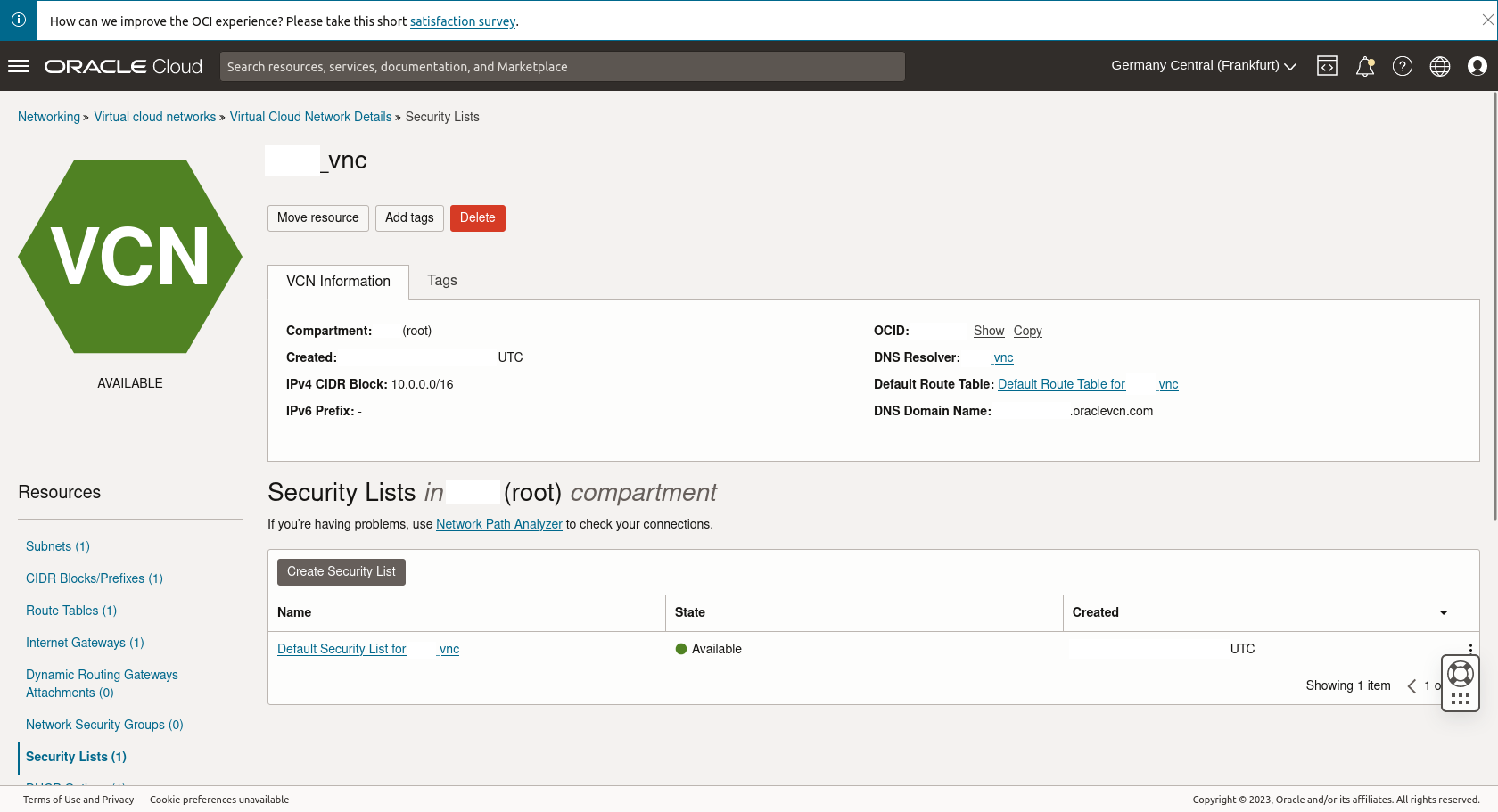This screenshot has width=1498, height=812.
Task: Open the user profile icon
Action: (1477, 66)
